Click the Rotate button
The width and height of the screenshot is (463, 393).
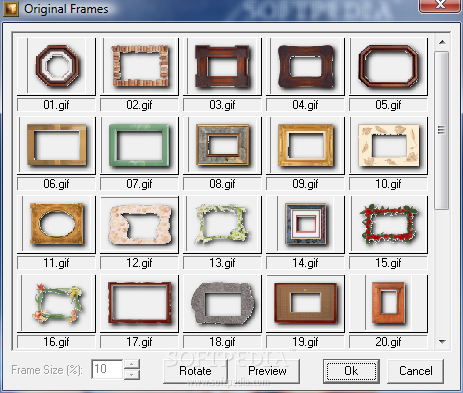pyautogui.click(x=196, y=371)
